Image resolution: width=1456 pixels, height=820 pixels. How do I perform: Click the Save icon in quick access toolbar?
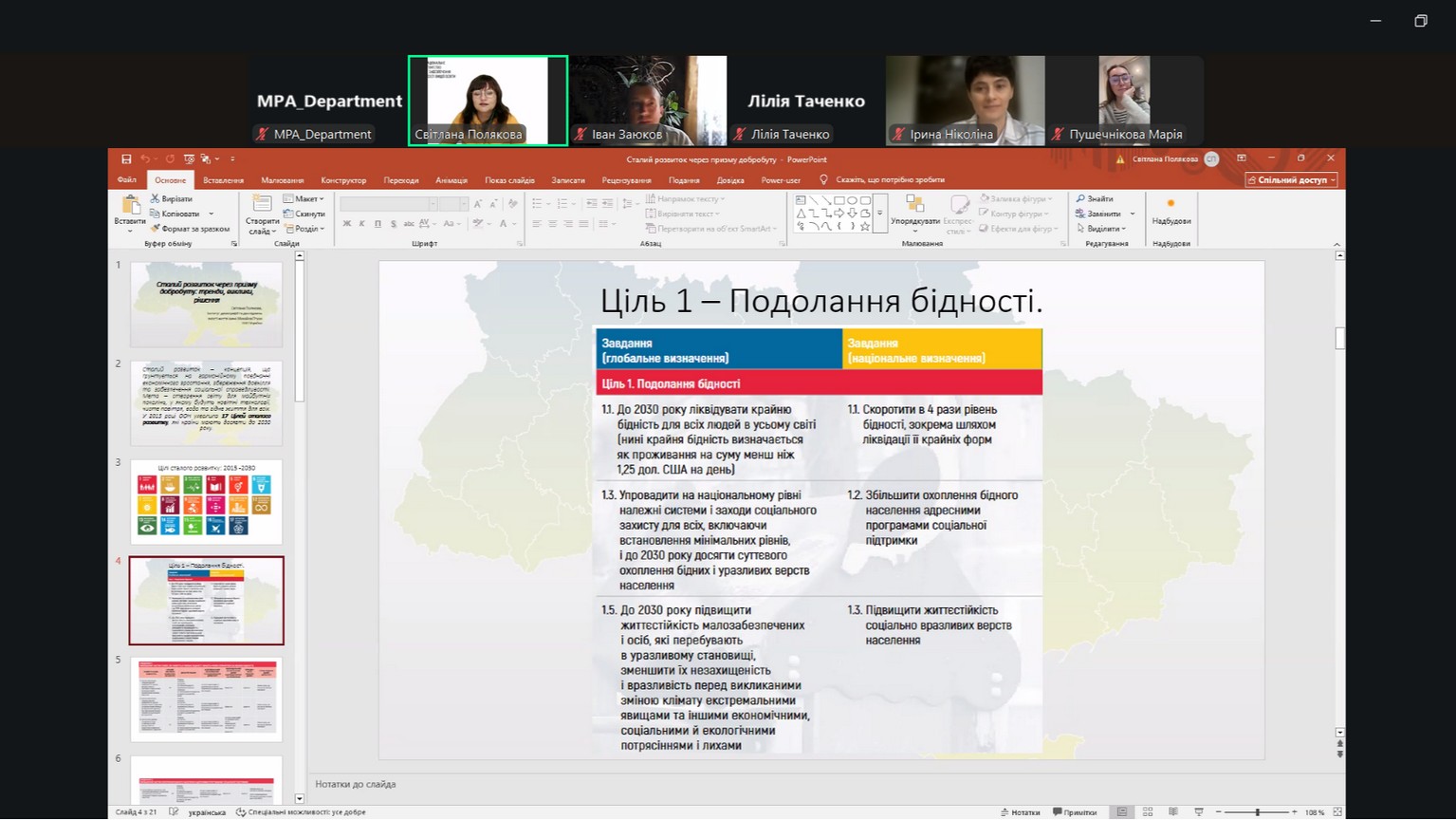click(126, 159)
